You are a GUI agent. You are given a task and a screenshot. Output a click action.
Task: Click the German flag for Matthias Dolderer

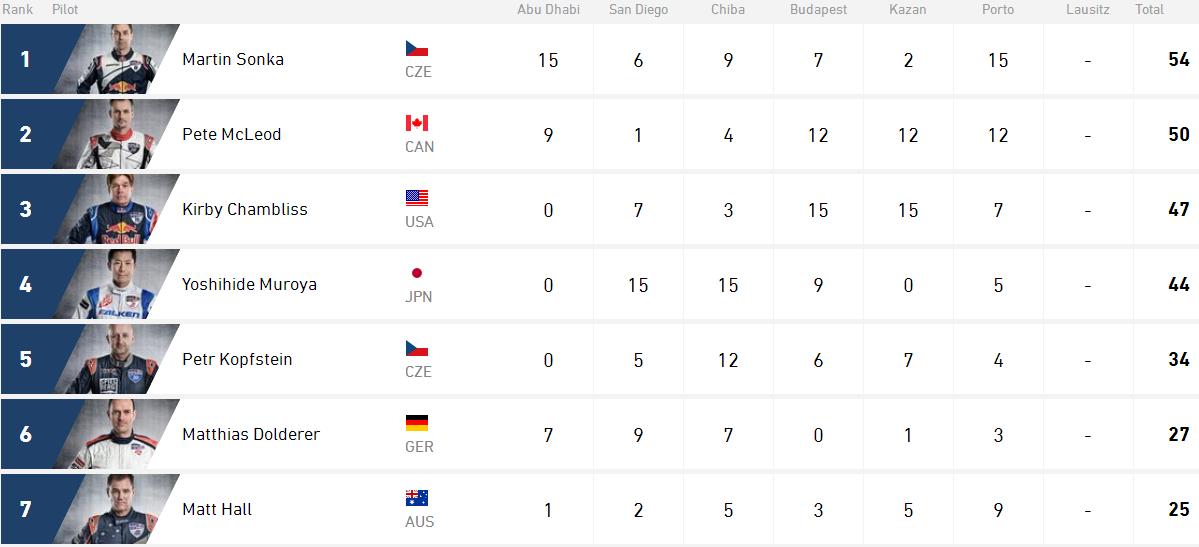[x=417, y=423]
